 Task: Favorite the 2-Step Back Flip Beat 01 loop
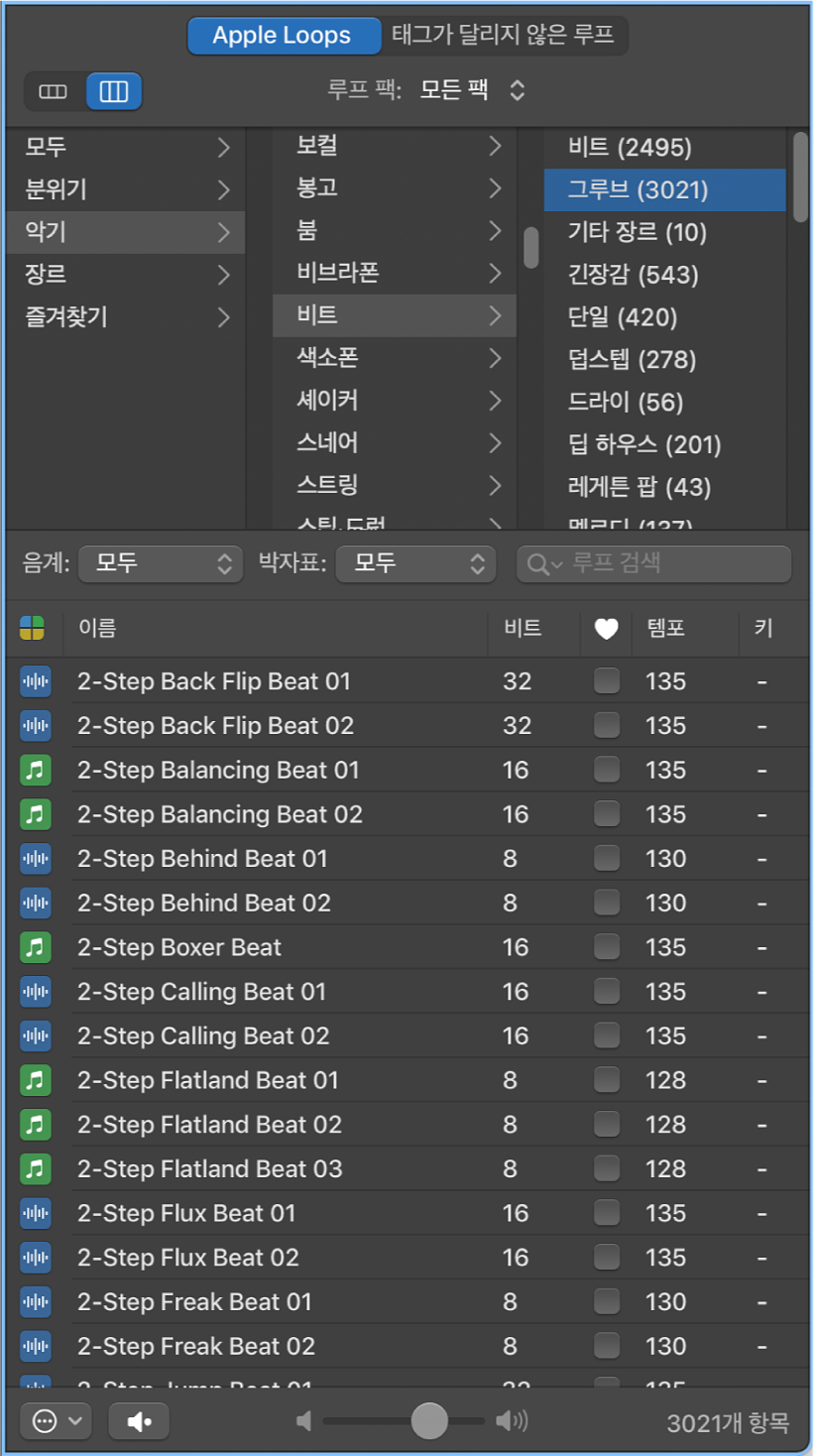(x=606, y=681)
